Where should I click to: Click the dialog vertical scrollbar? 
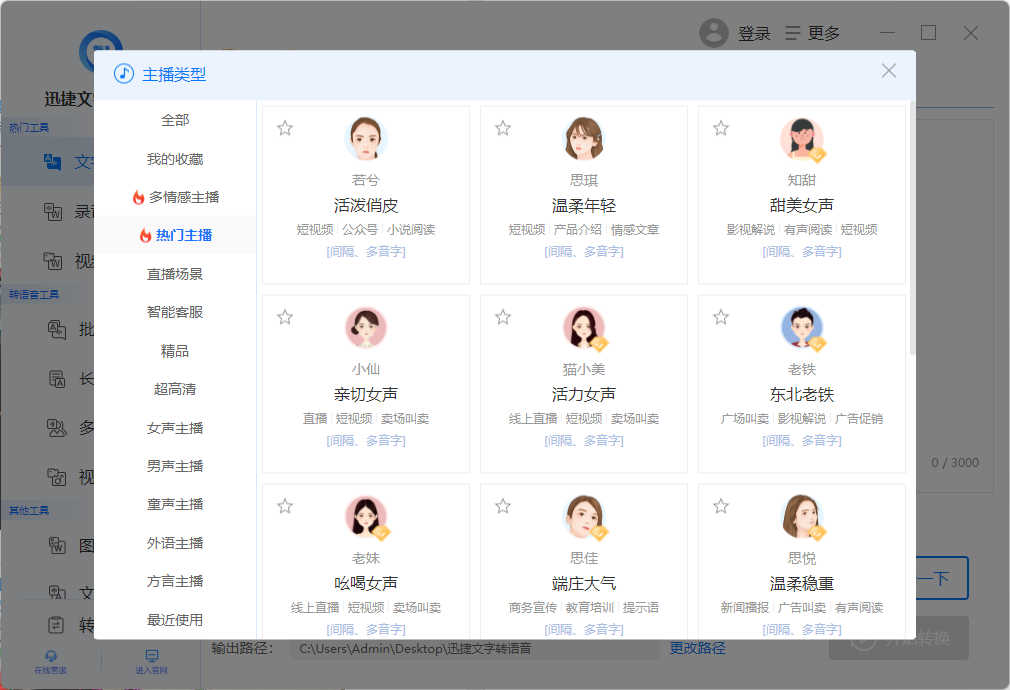click(911, 228)
